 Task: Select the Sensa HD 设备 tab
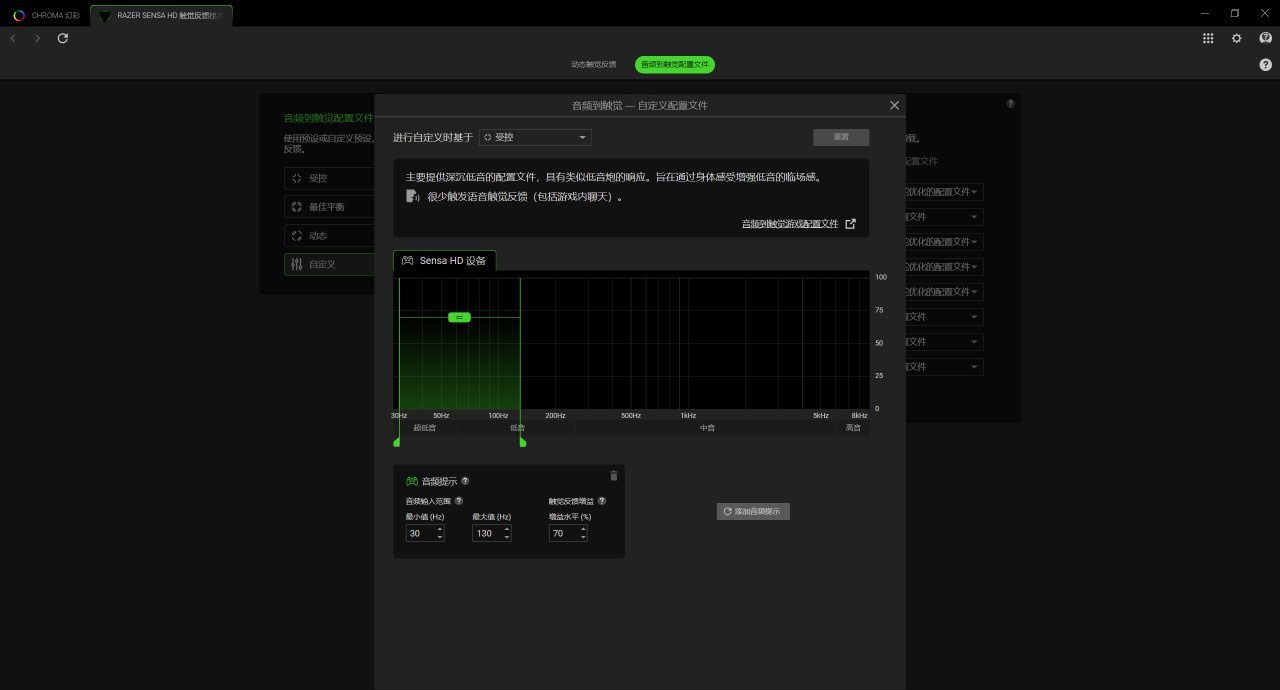[x=444, y=260]
